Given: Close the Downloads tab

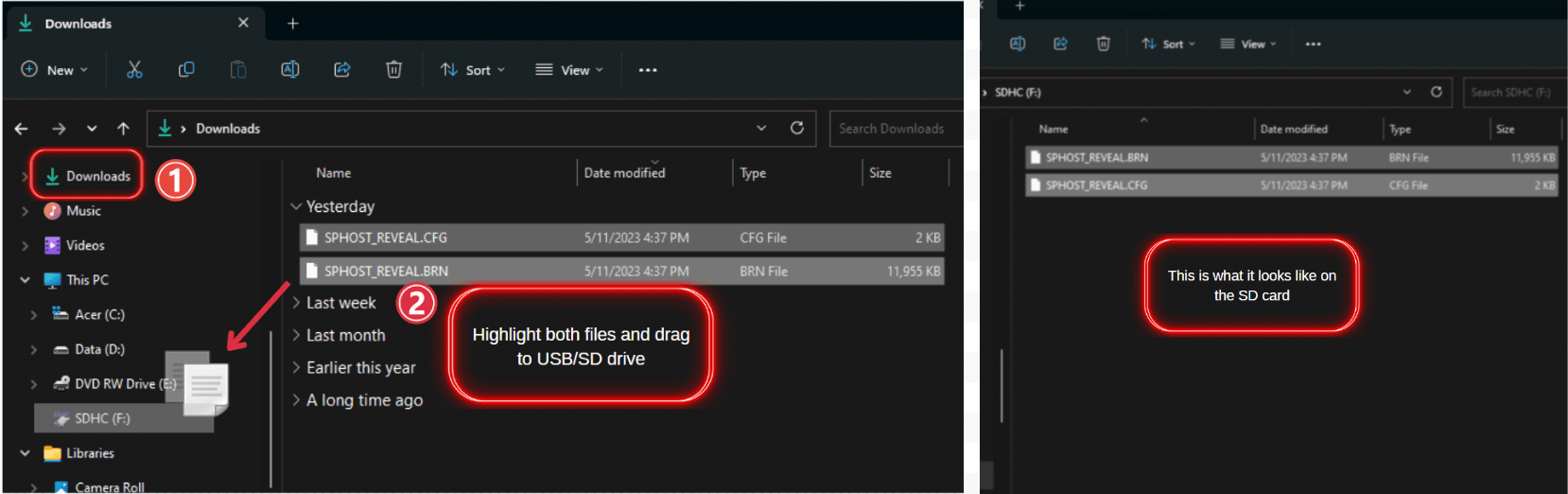Looking at the screenshot, I should click(243, 23).
